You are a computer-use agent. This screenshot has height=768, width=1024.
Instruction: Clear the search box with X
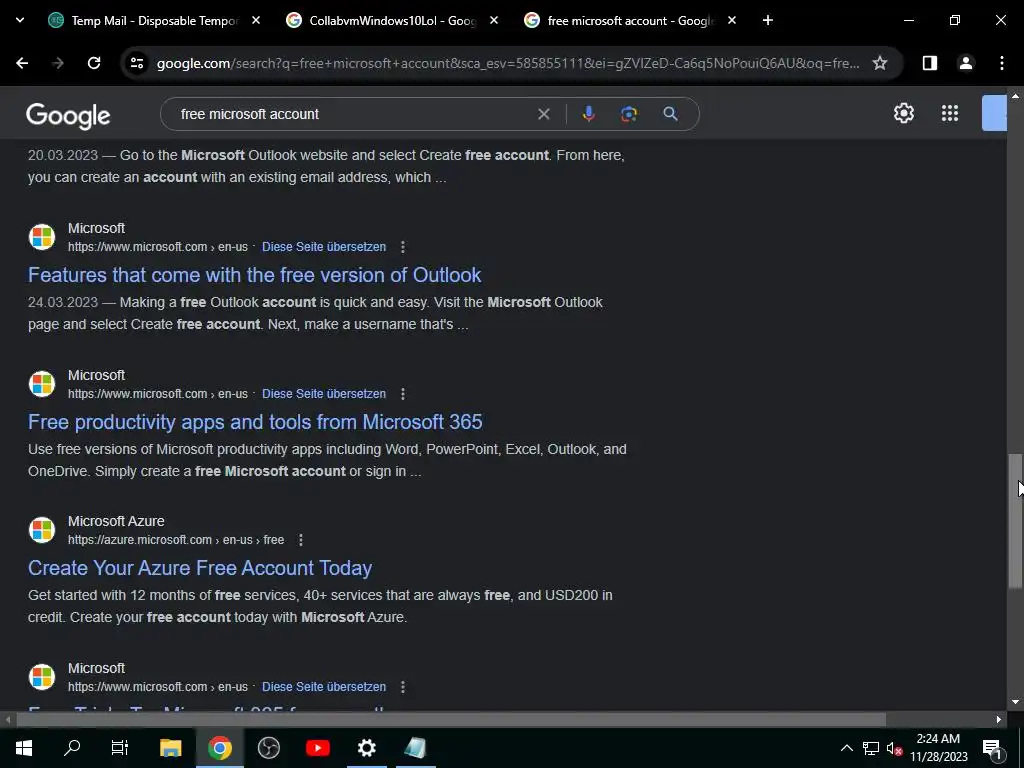[x=543, y=114]
